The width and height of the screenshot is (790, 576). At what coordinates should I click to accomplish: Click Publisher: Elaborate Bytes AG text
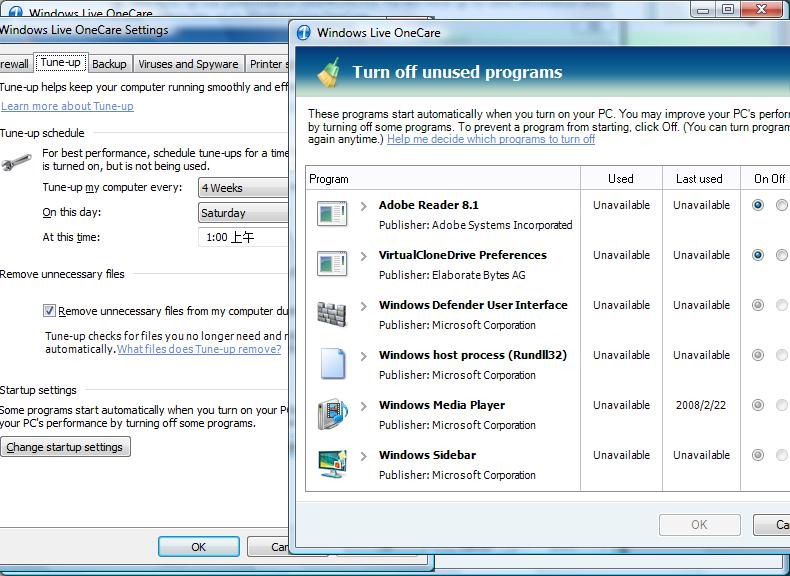click(452, 275)
